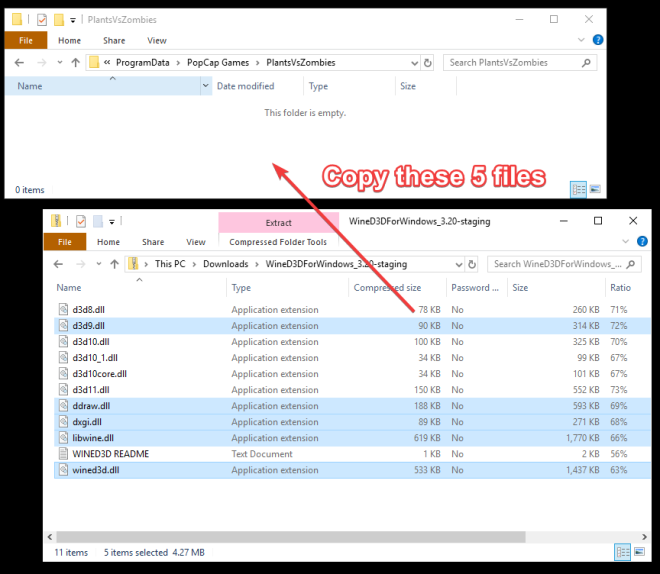Select d3d10core.dll file name
Image resolution: width=660 pixels, height=574 pixels.
coord(99,374)
